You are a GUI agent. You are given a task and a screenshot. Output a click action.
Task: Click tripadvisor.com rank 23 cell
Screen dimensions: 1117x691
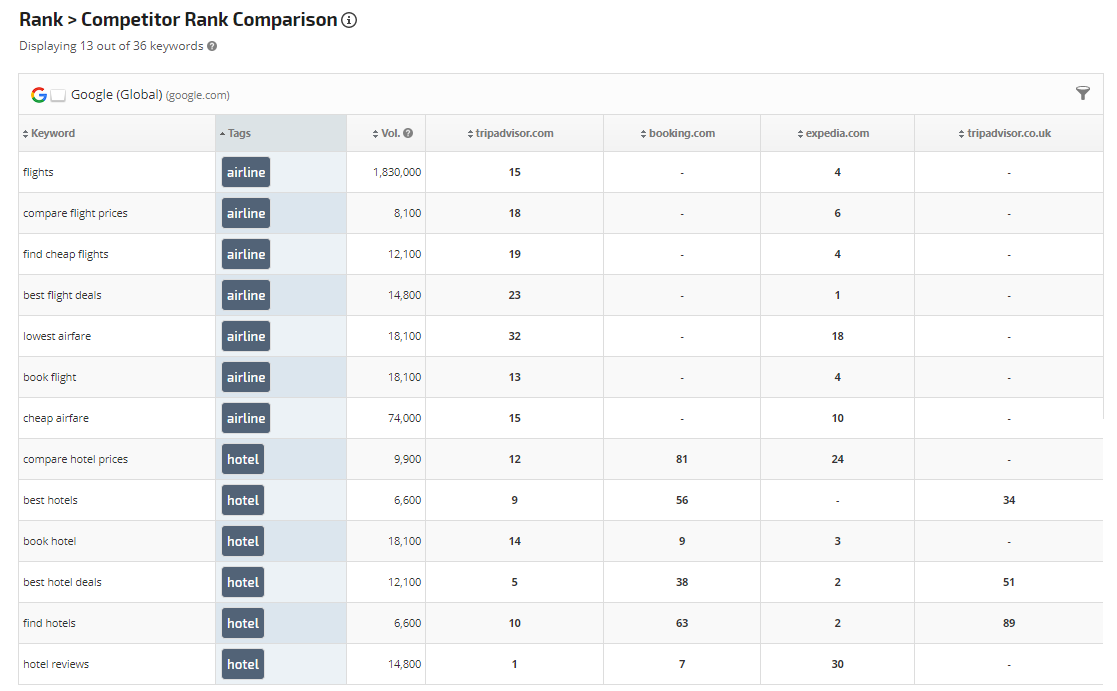click(x=514, y=295)
